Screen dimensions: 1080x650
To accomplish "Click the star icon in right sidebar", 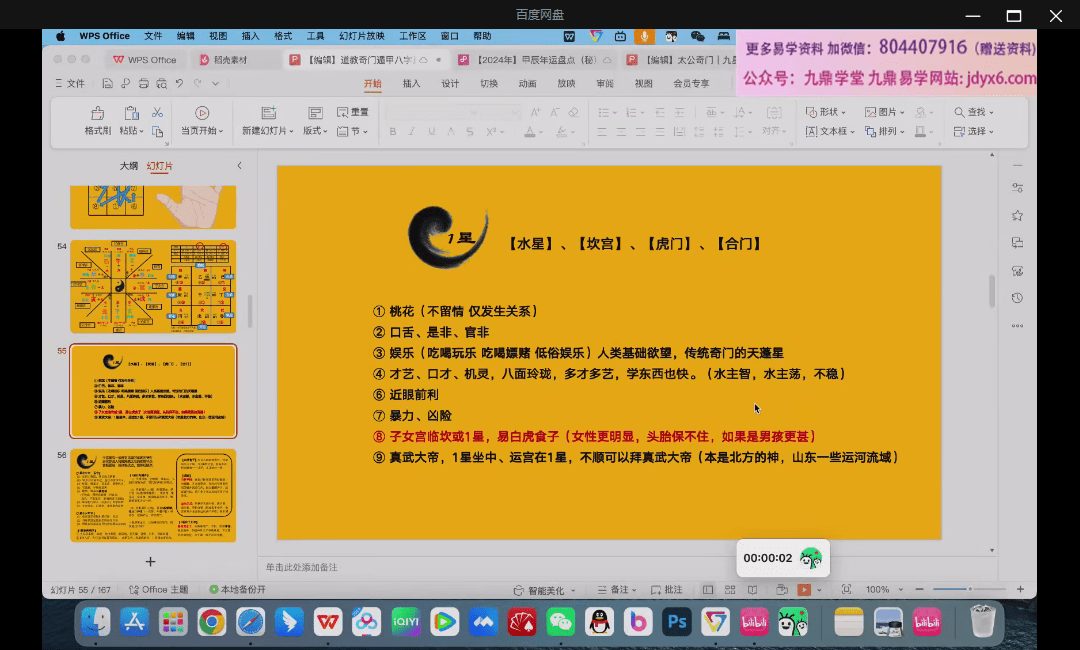I will pyautogui.click(x=1017, y=215).
